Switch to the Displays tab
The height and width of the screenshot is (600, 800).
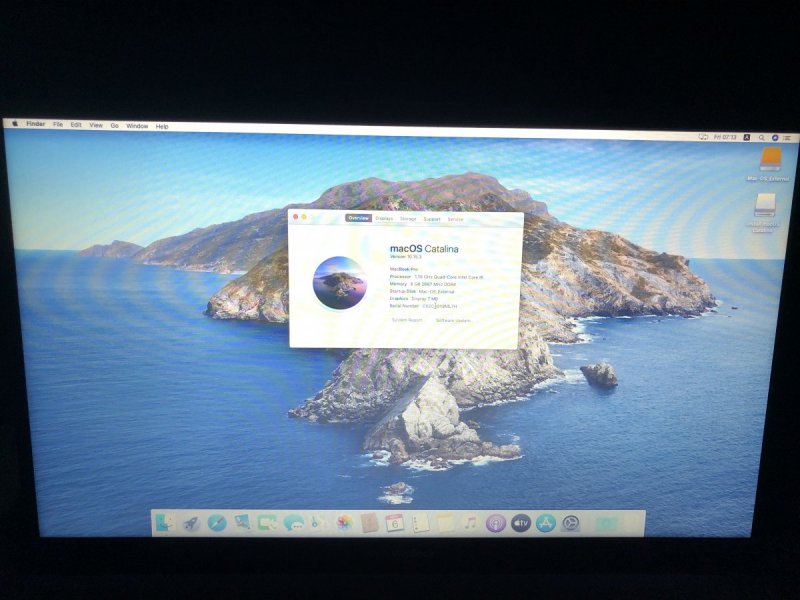point(384,218)
